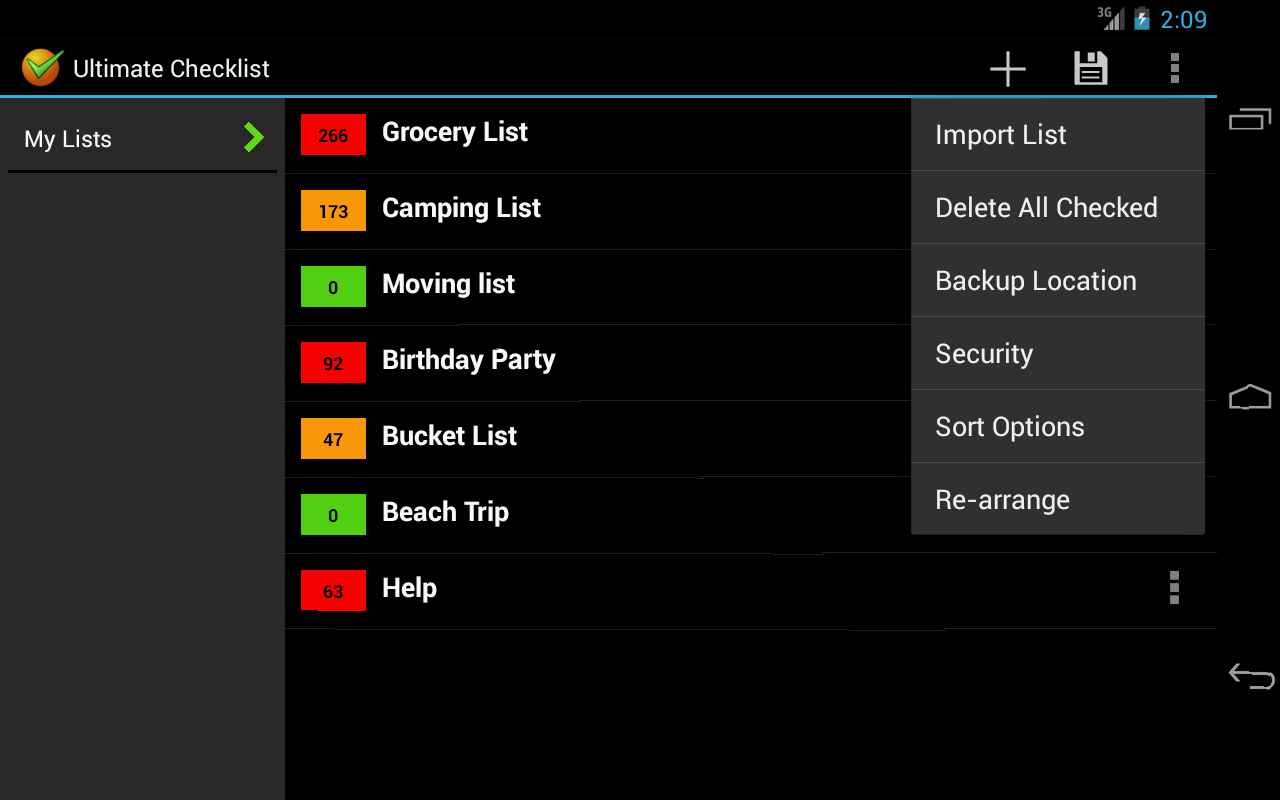Choose Re-arrange from the menu

(1002, 499)
